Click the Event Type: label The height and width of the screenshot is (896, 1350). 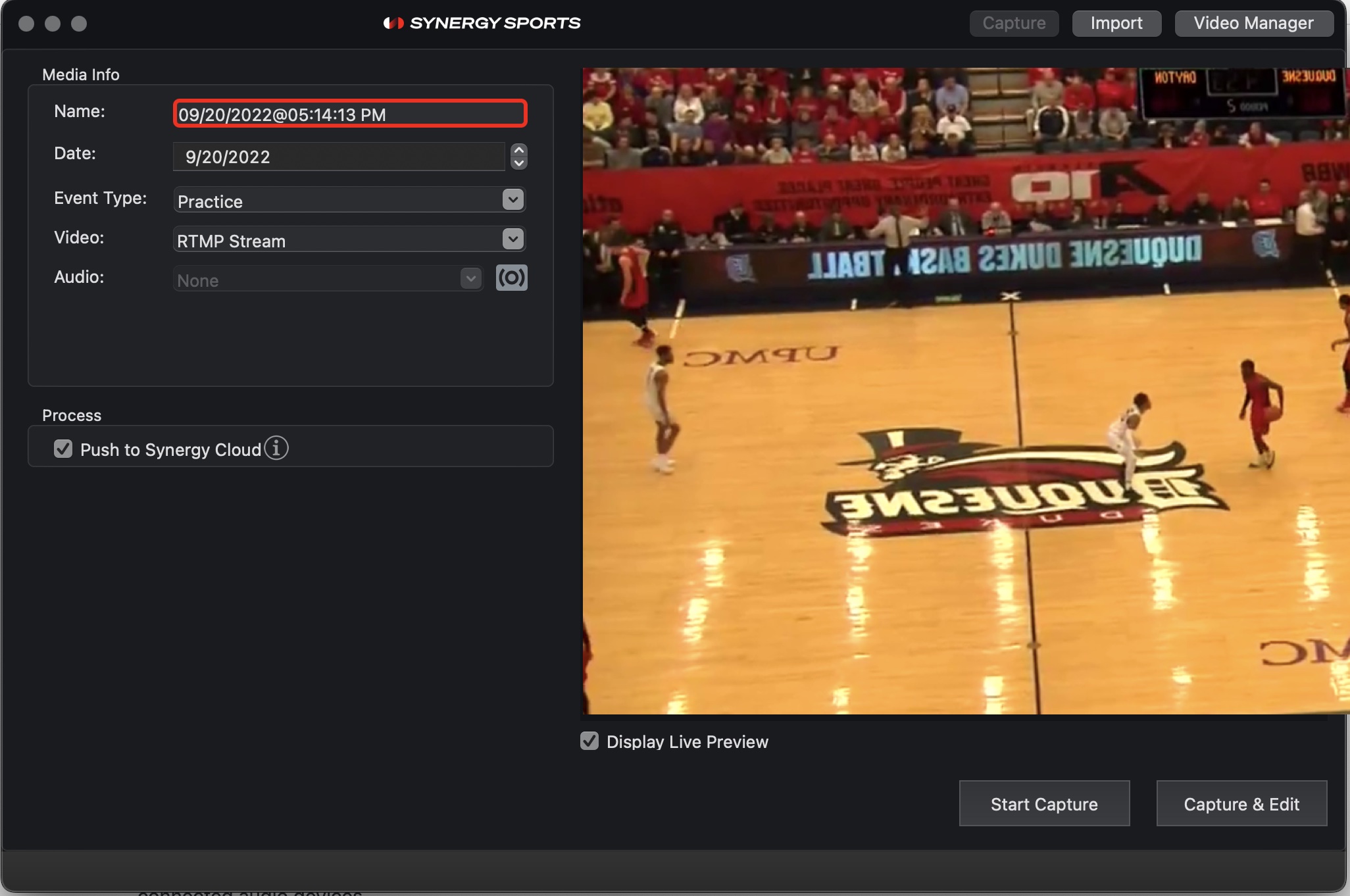(x=101, y=198)
